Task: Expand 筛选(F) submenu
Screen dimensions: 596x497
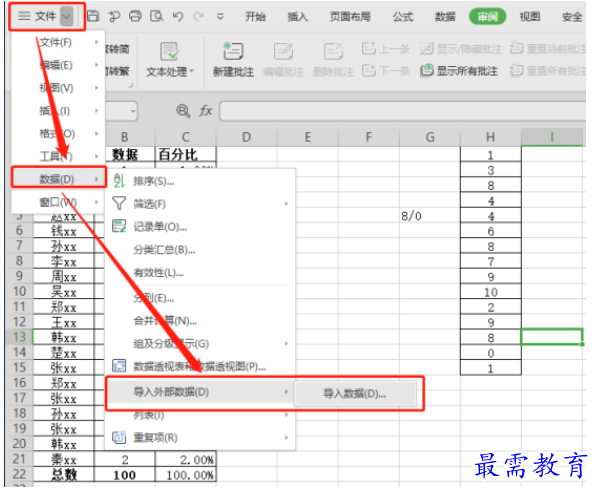Action: coord(199,204)
